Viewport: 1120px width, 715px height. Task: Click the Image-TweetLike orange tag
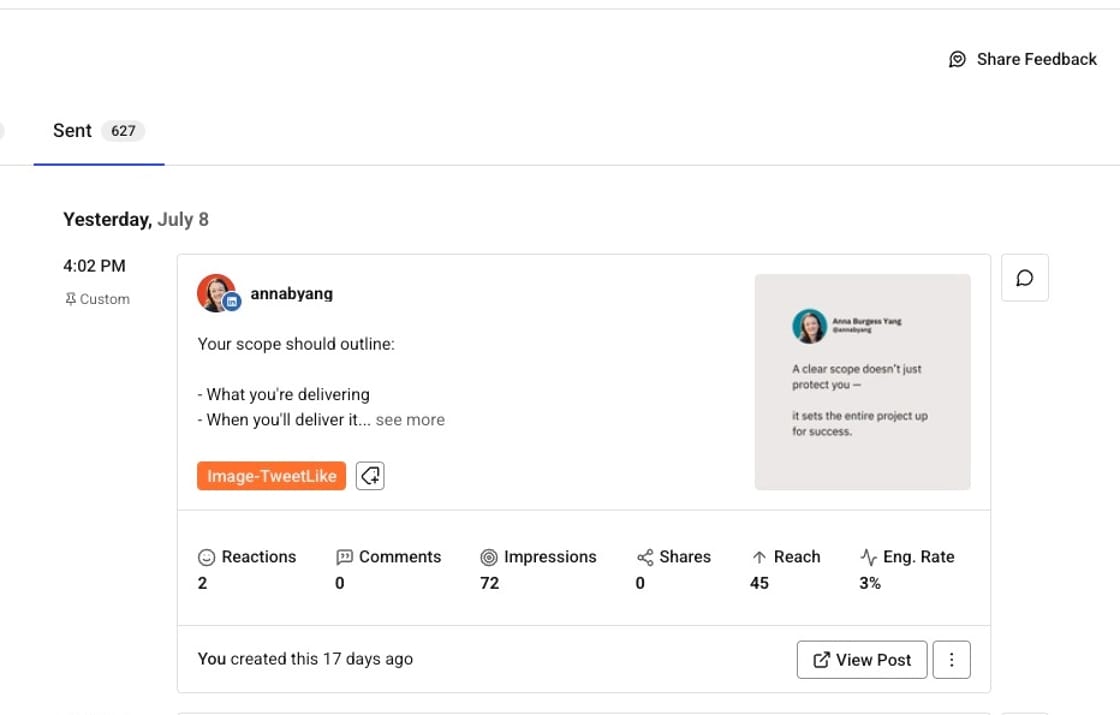[x=271, y=476]
